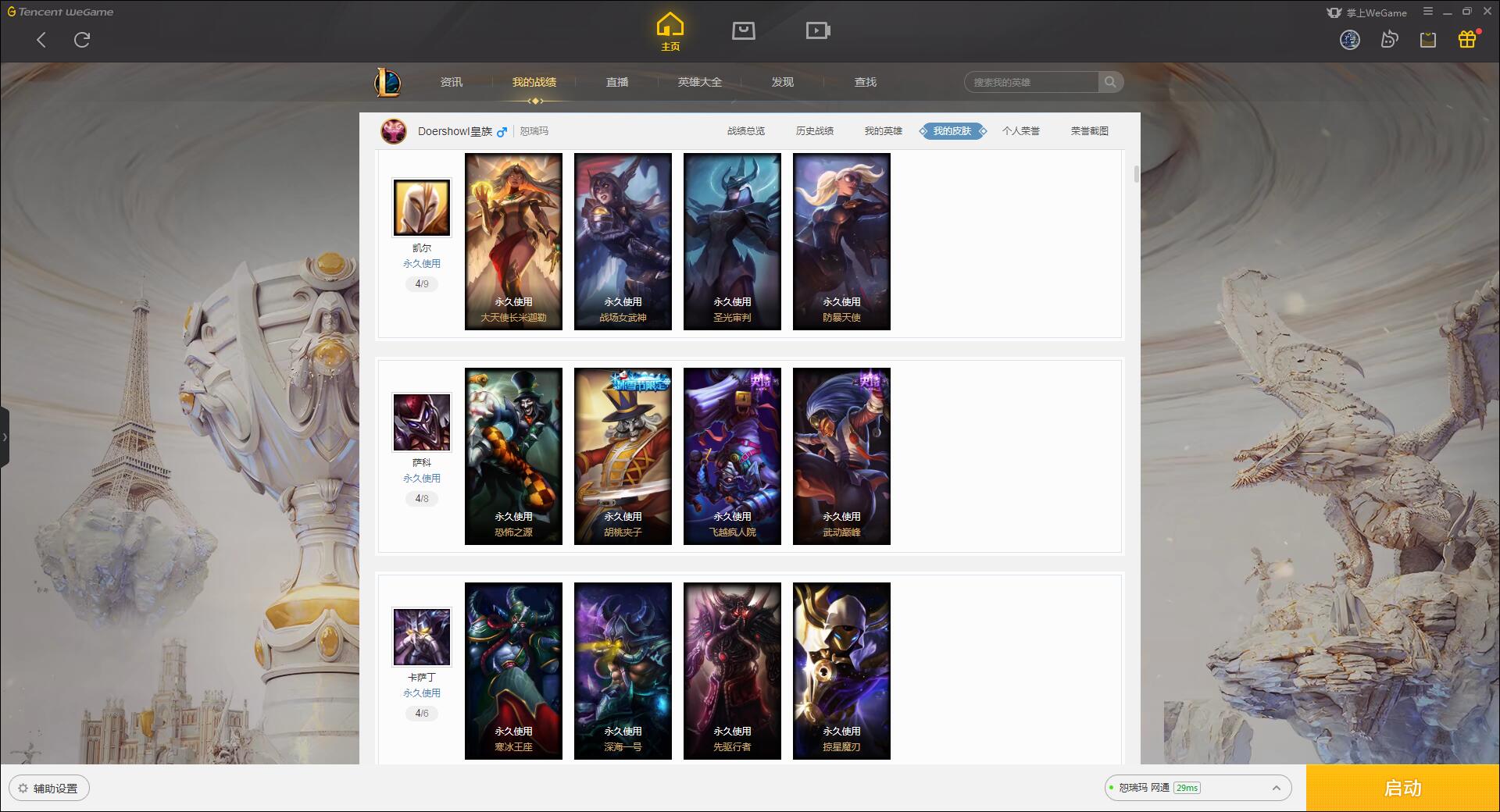Open the 防暴天使 skin card
Viewport: 1500px width, 812px height.
[841, 241]
